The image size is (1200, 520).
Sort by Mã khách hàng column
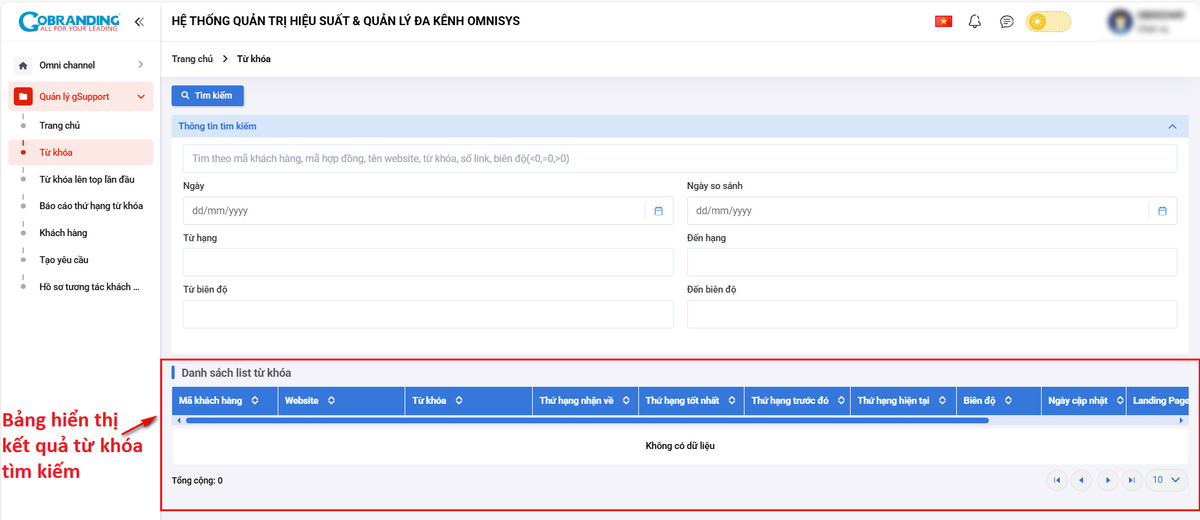click(255, 400)
